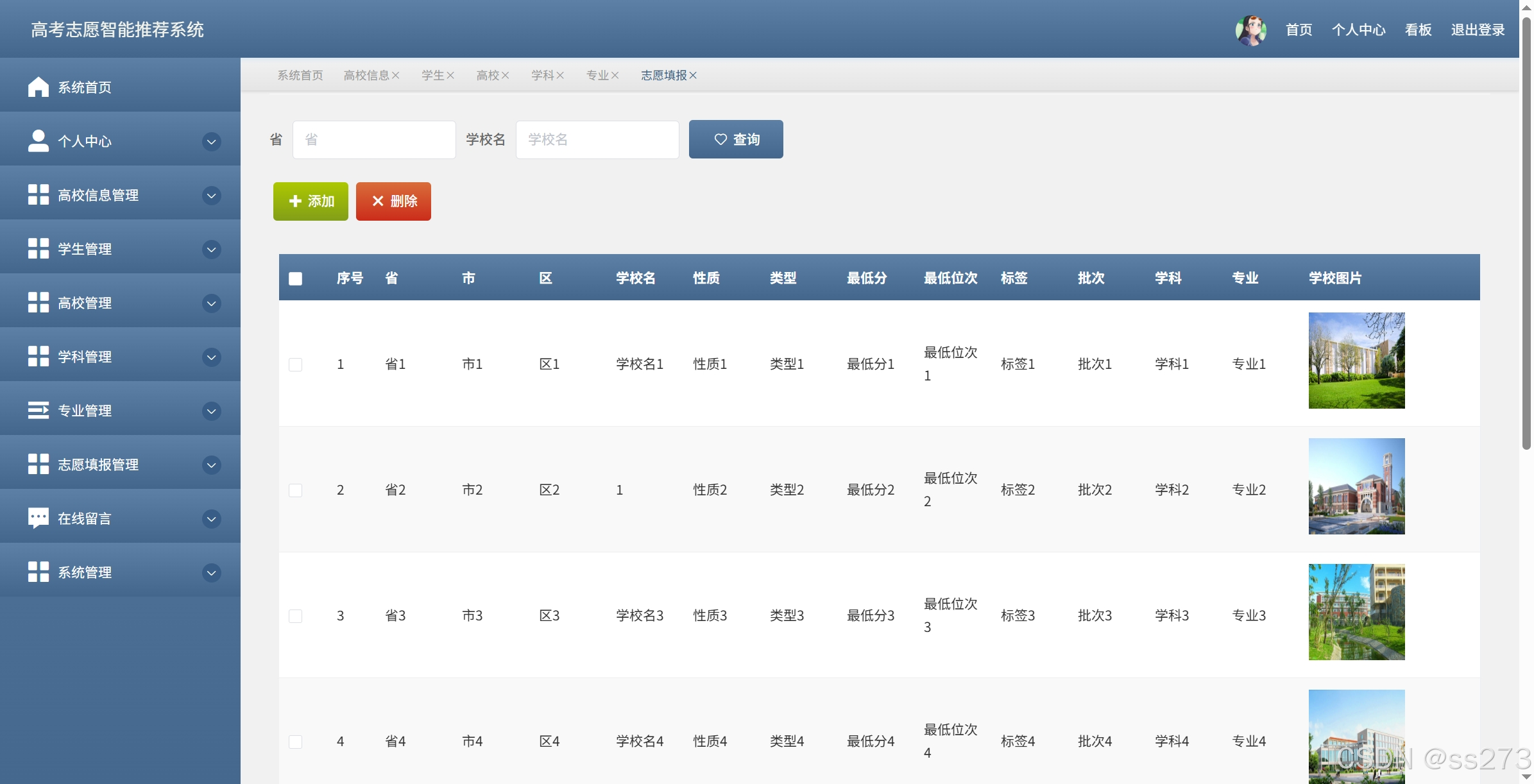Expand the 志愿填报管理 chevron arrow
This screenshot has width=1534, height=784.
click(x=211, y=464)
